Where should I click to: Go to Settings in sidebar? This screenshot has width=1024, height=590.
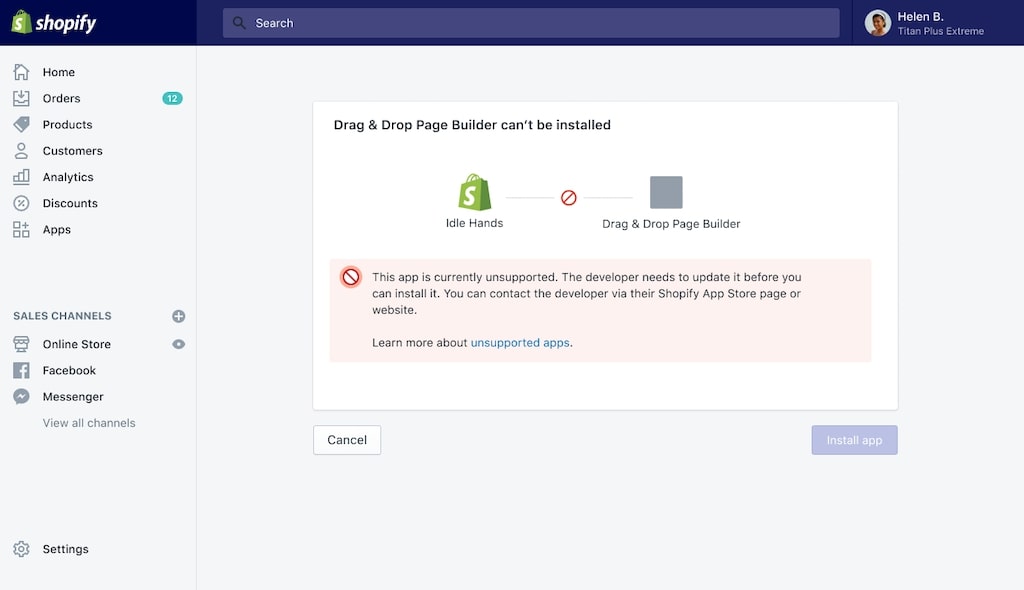click(65, 549)
